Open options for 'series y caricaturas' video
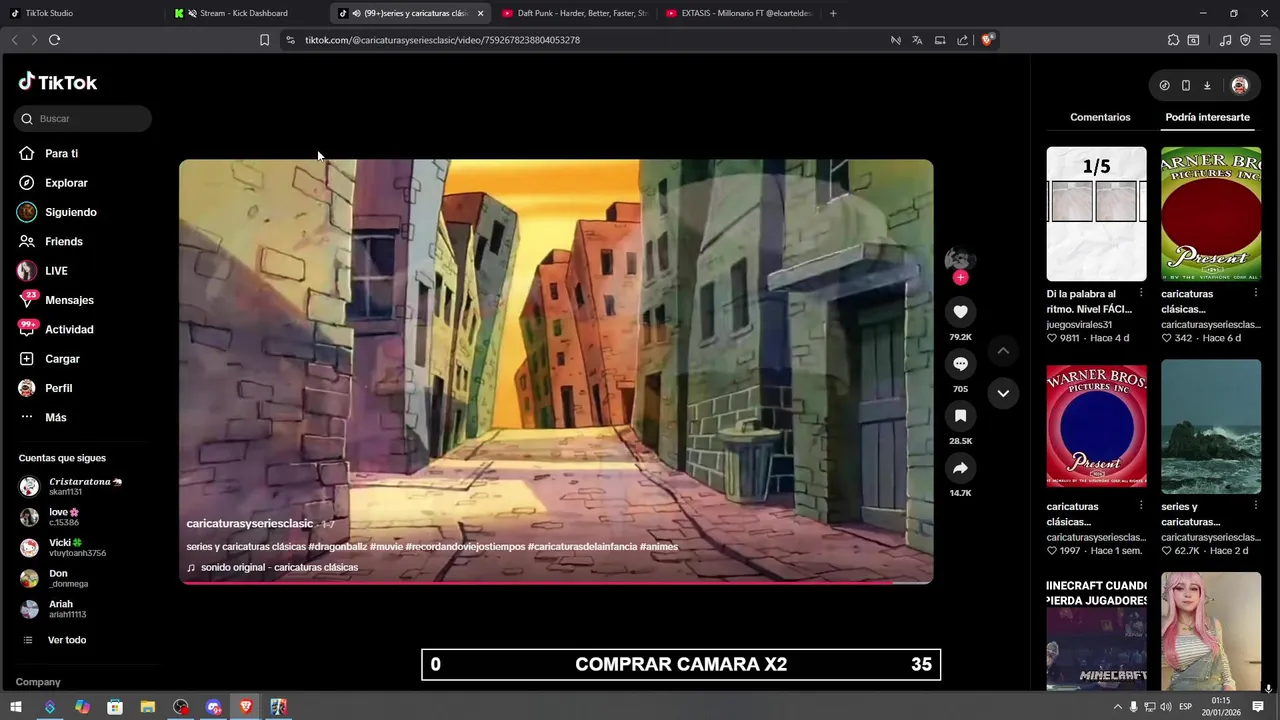Viewport: 1280px width, 720px height. pyautogui.click(x=1256, y=506)
